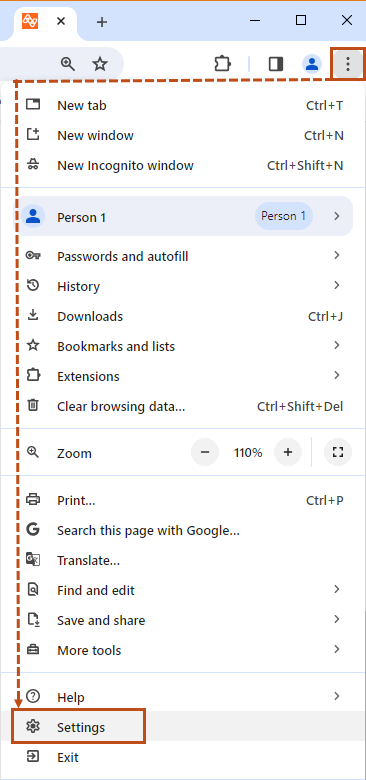Open the Bookmarks and lists submenu
The width and height of the screenshot is (366, 780).
tap(183, 346)
